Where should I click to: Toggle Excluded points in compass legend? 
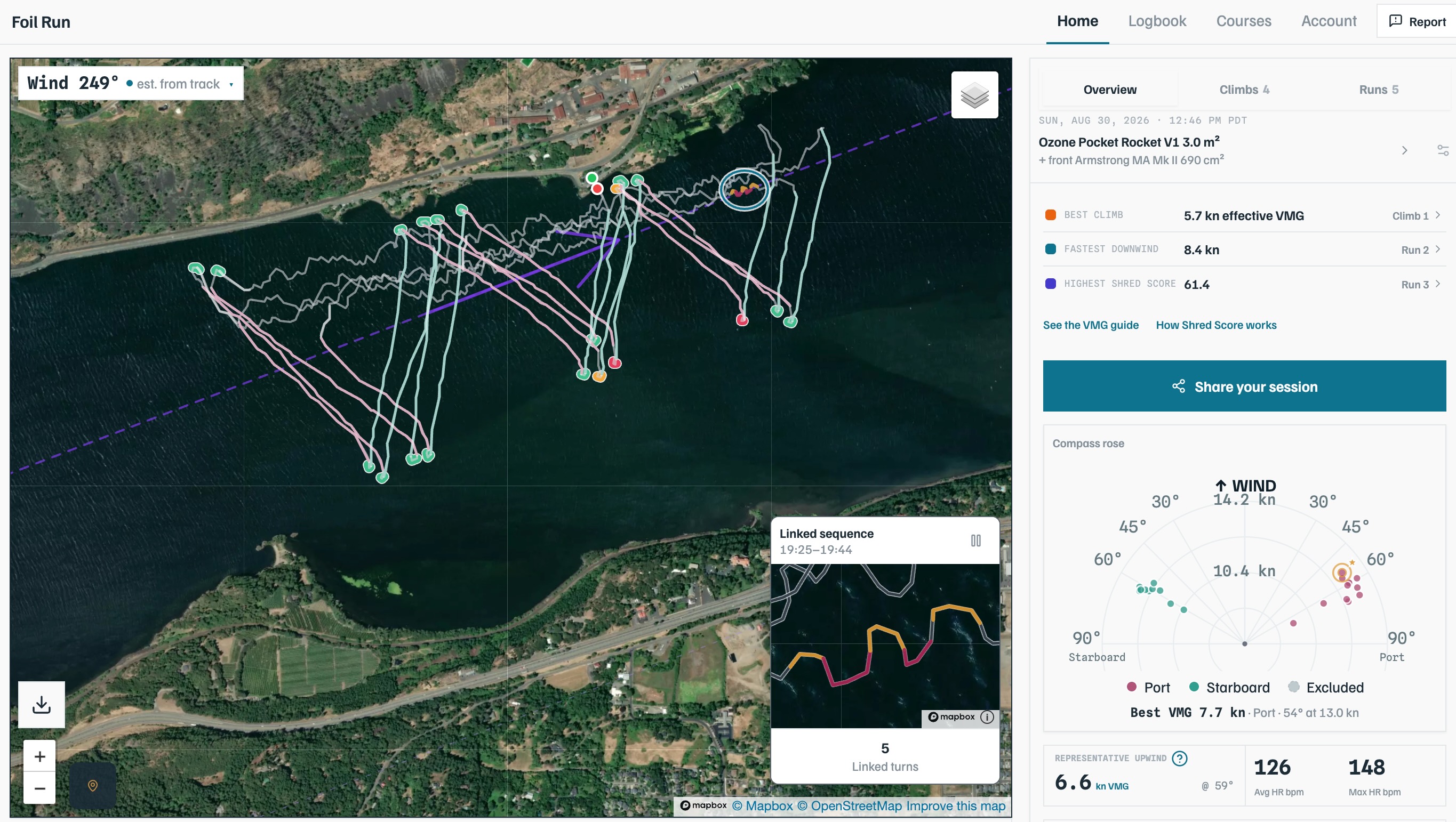(1325, 688)
